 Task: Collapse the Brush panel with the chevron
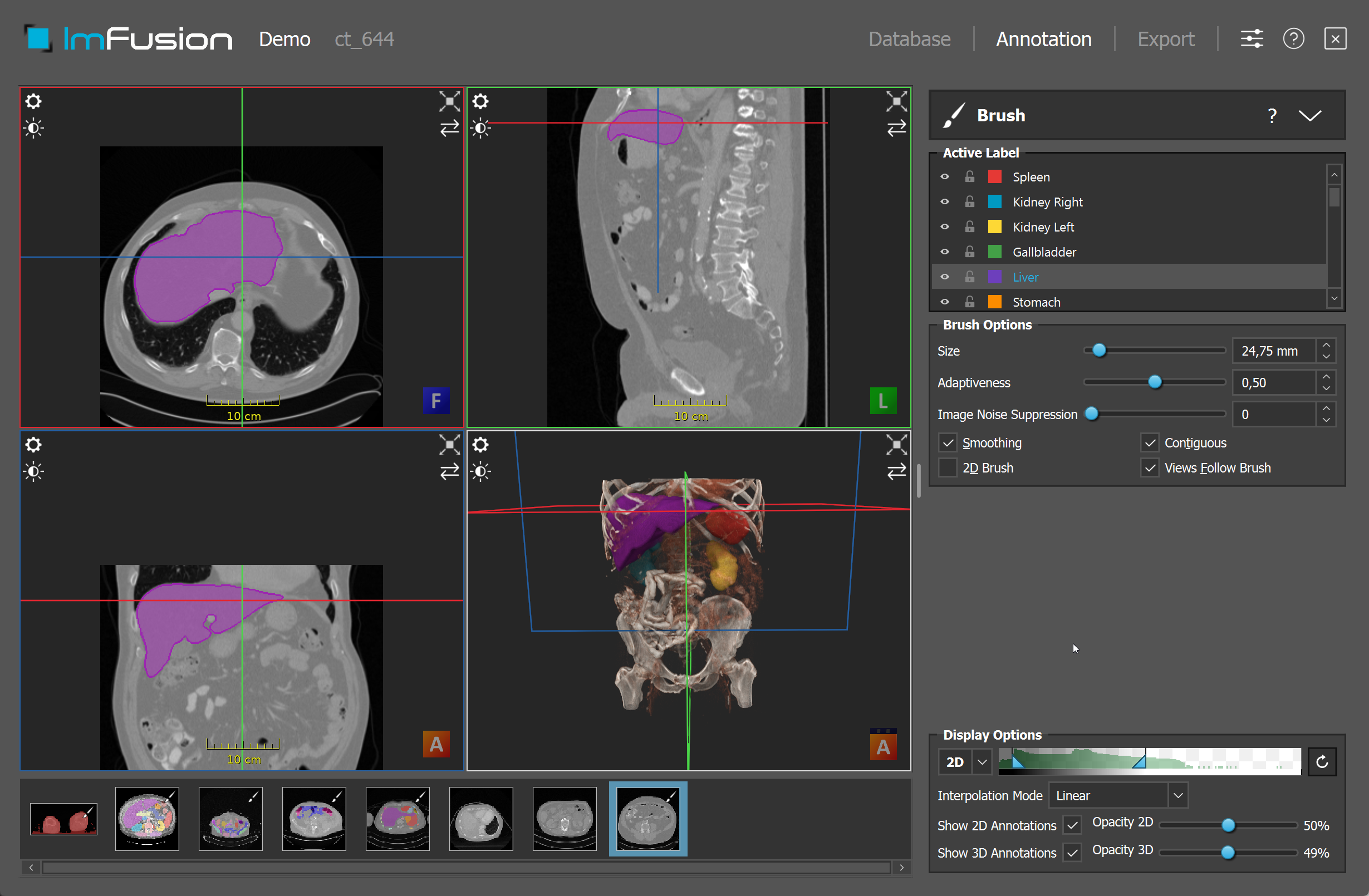pos(1310,116)
